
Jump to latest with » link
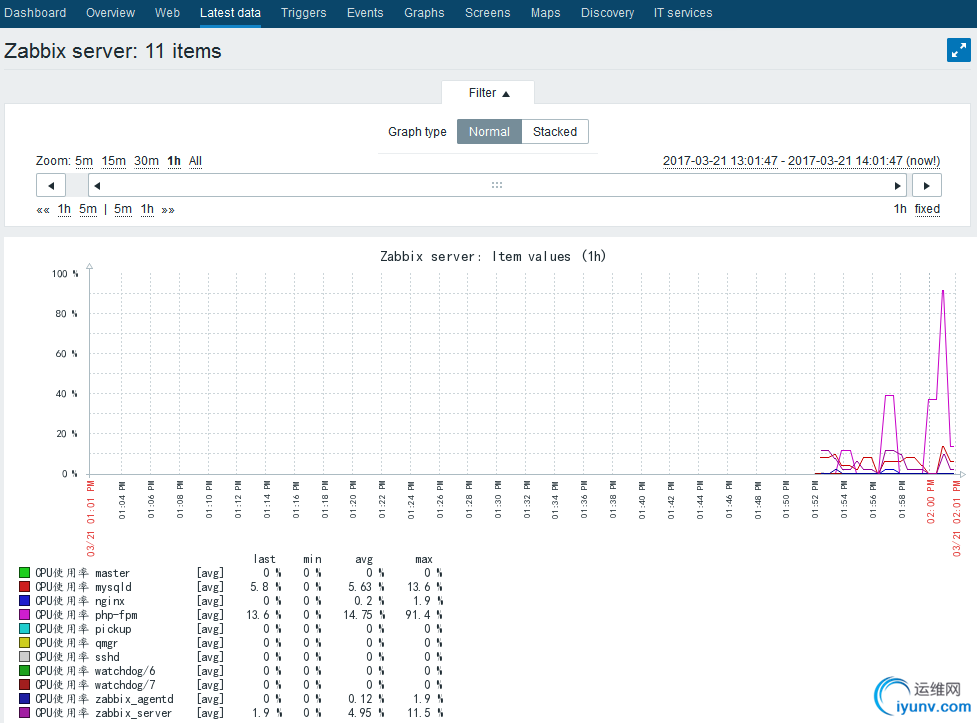(168, 209)
